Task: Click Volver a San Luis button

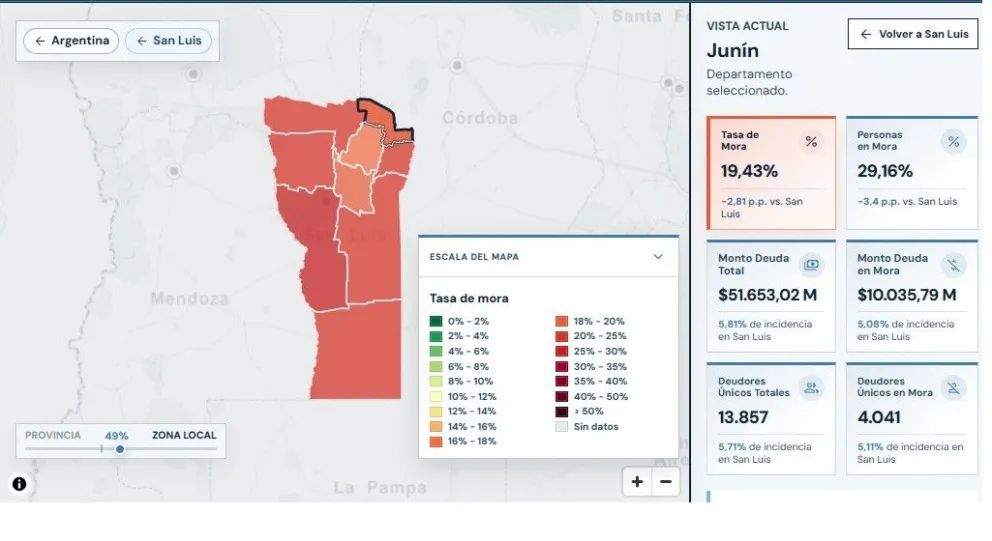Action: pyautogui.click(x=914, y=34)
